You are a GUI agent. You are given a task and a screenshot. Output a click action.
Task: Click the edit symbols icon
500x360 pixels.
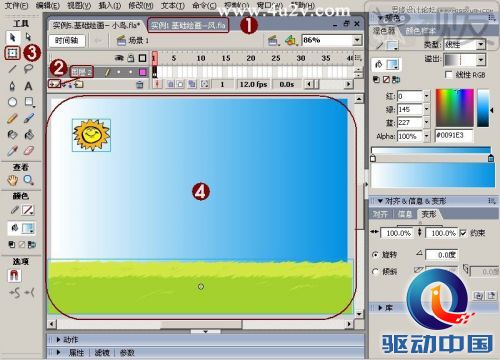[291, 41]
